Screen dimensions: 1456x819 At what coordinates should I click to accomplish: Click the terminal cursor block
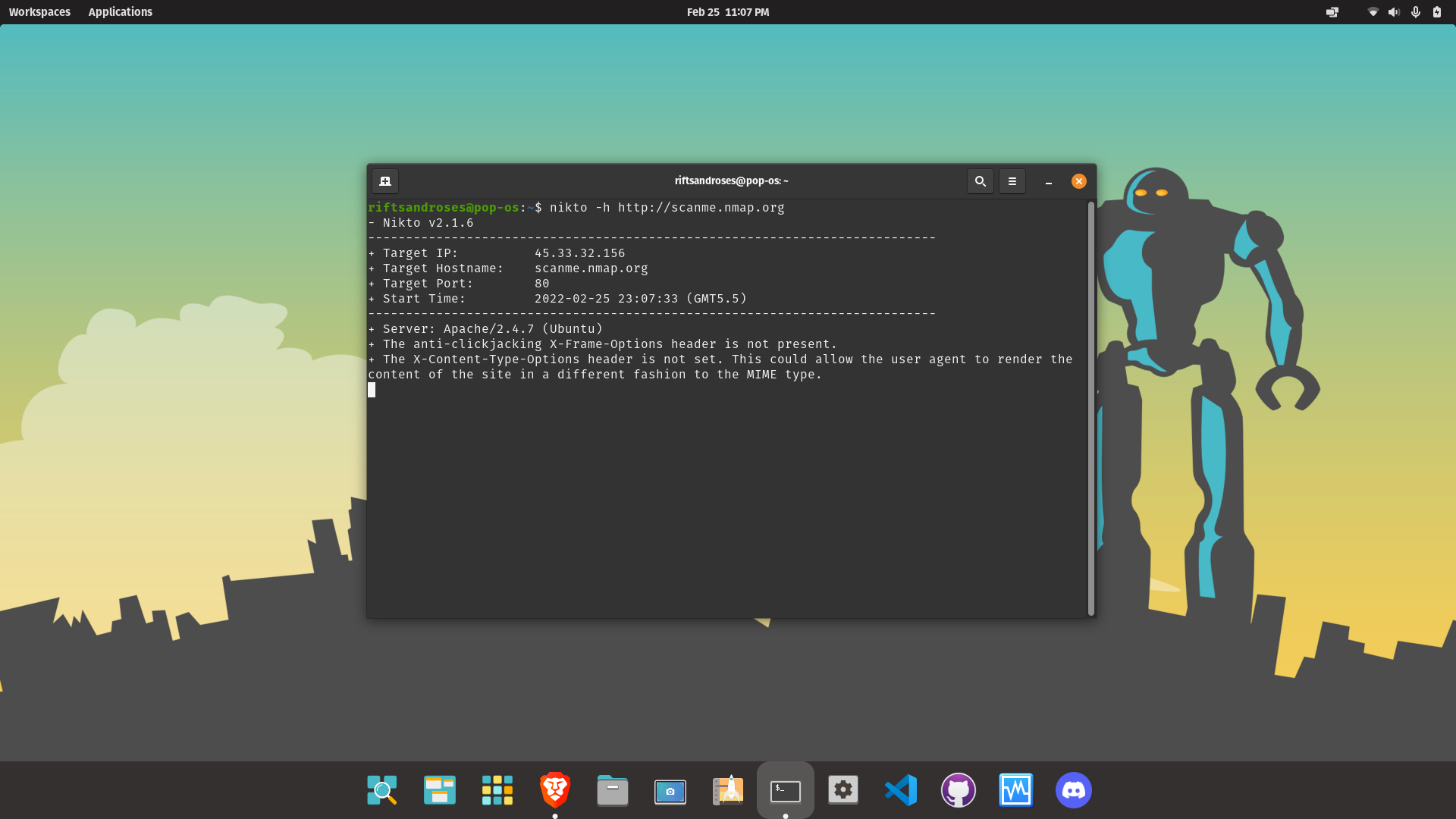(x=372, y=390)
